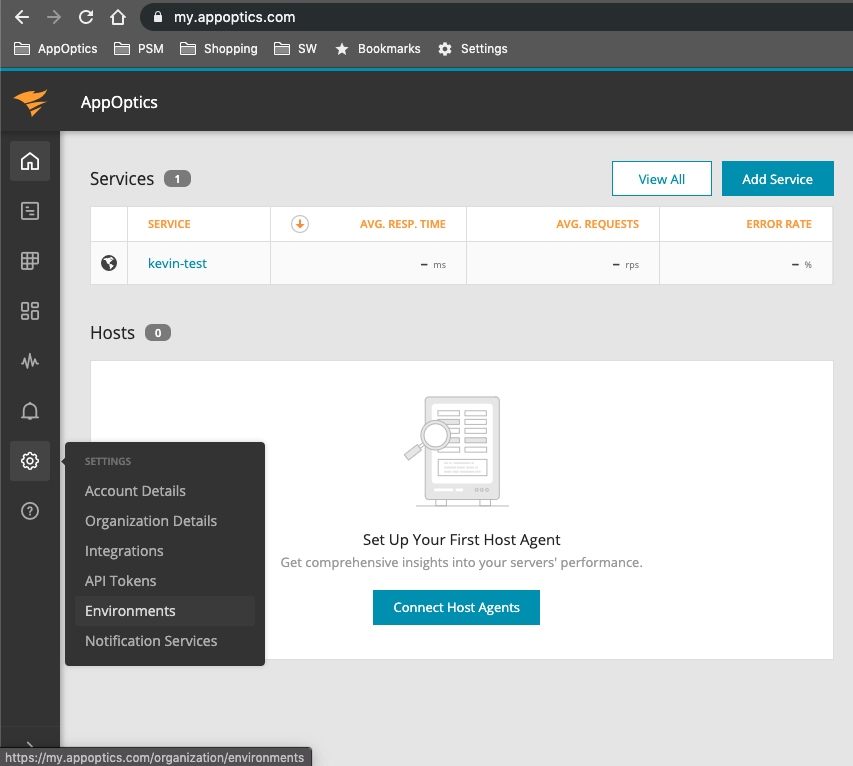This screenshot has height=766, width=853.
Task: Open the alerts bell icon
Action: point(30,411)
